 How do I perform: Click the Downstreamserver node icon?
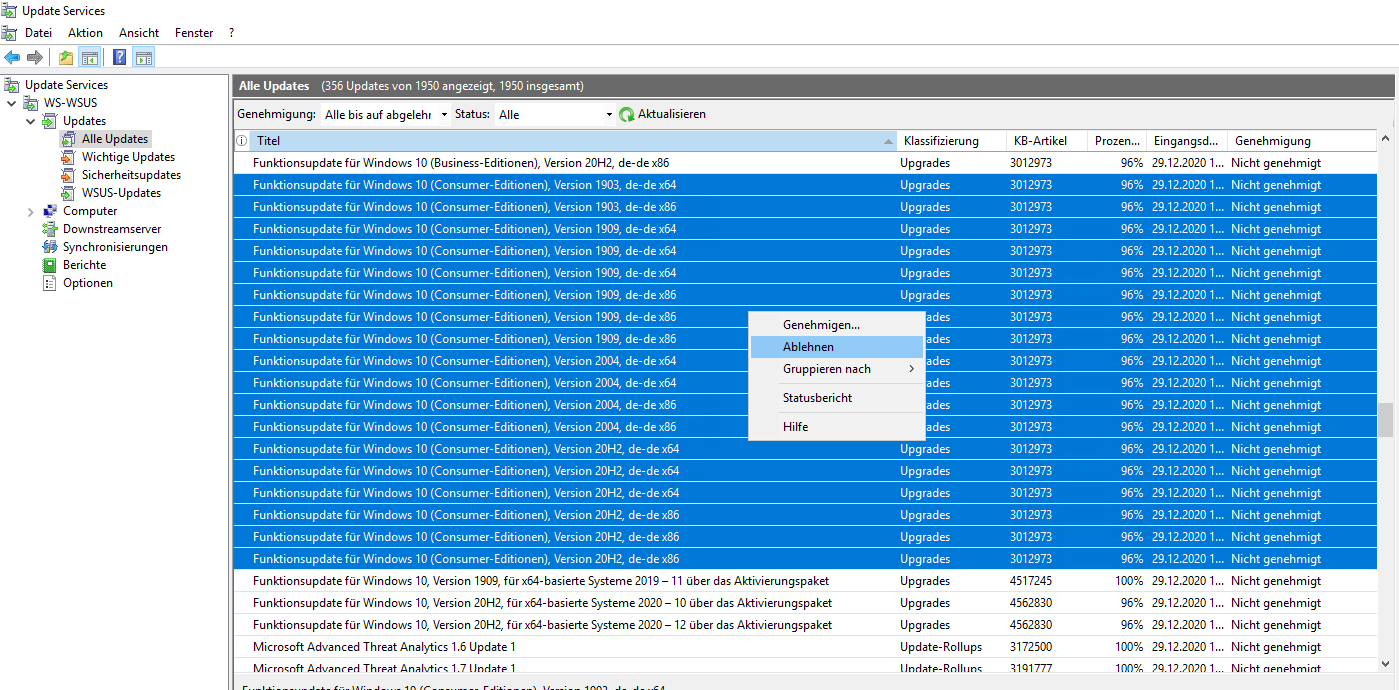tap(50, 229)
